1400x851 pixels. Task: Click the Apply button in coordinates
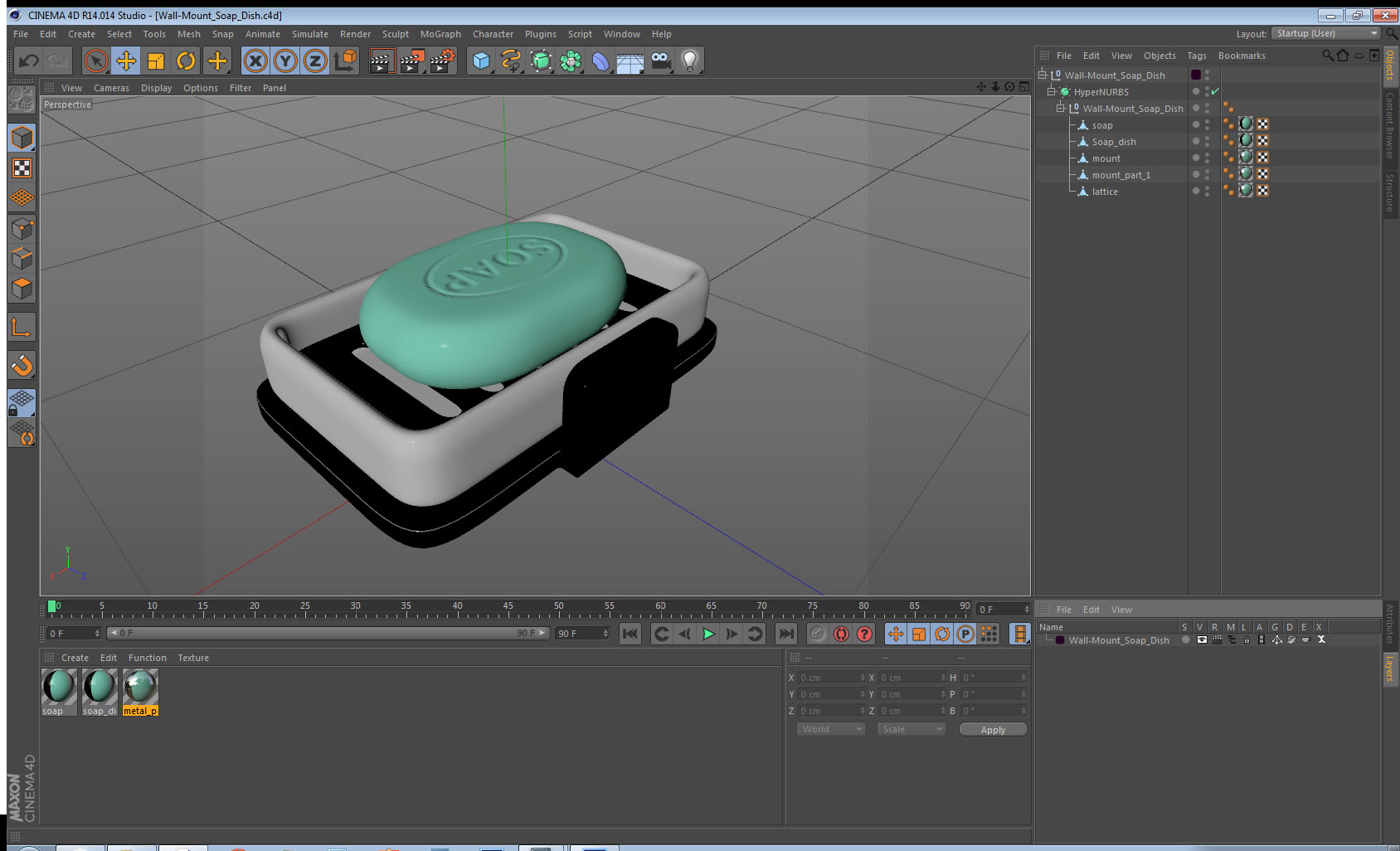pyautogui.click(x=993, y=730)
